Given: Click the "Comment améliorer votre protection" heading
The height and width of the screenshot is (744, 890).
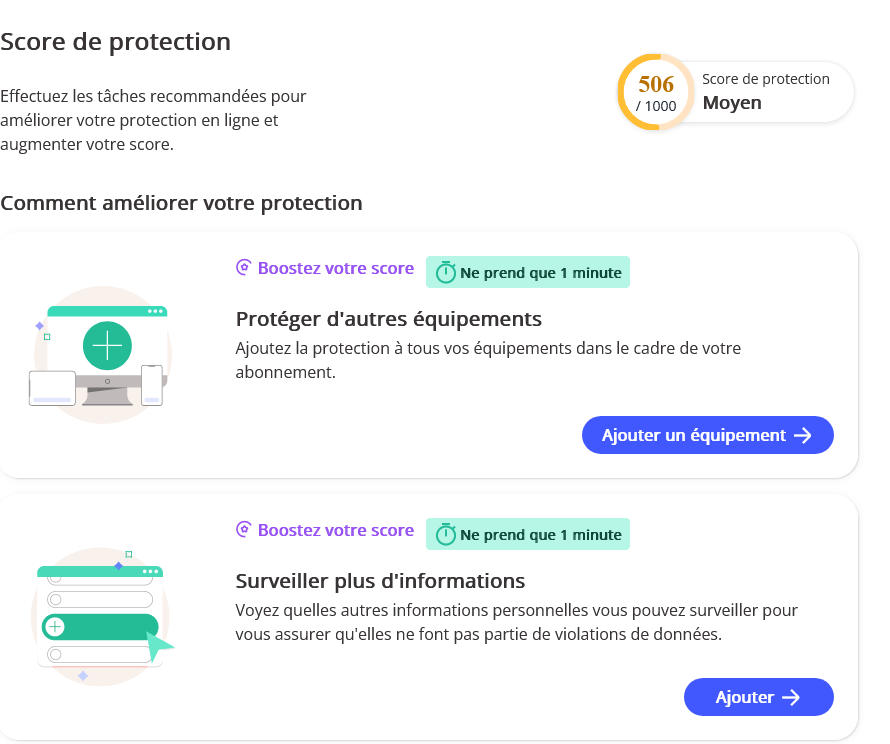Looking at the screenshot, I should pyautogui.click(x=181, y=203).
